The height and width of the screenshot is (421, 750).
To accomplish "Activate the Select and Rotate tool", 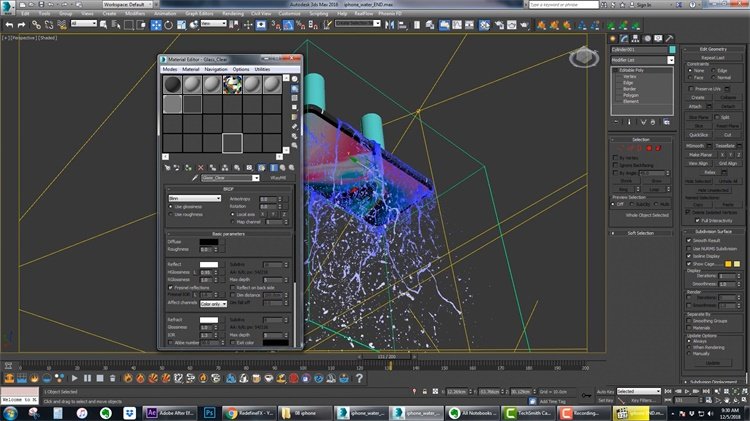I will coord(168,25).
